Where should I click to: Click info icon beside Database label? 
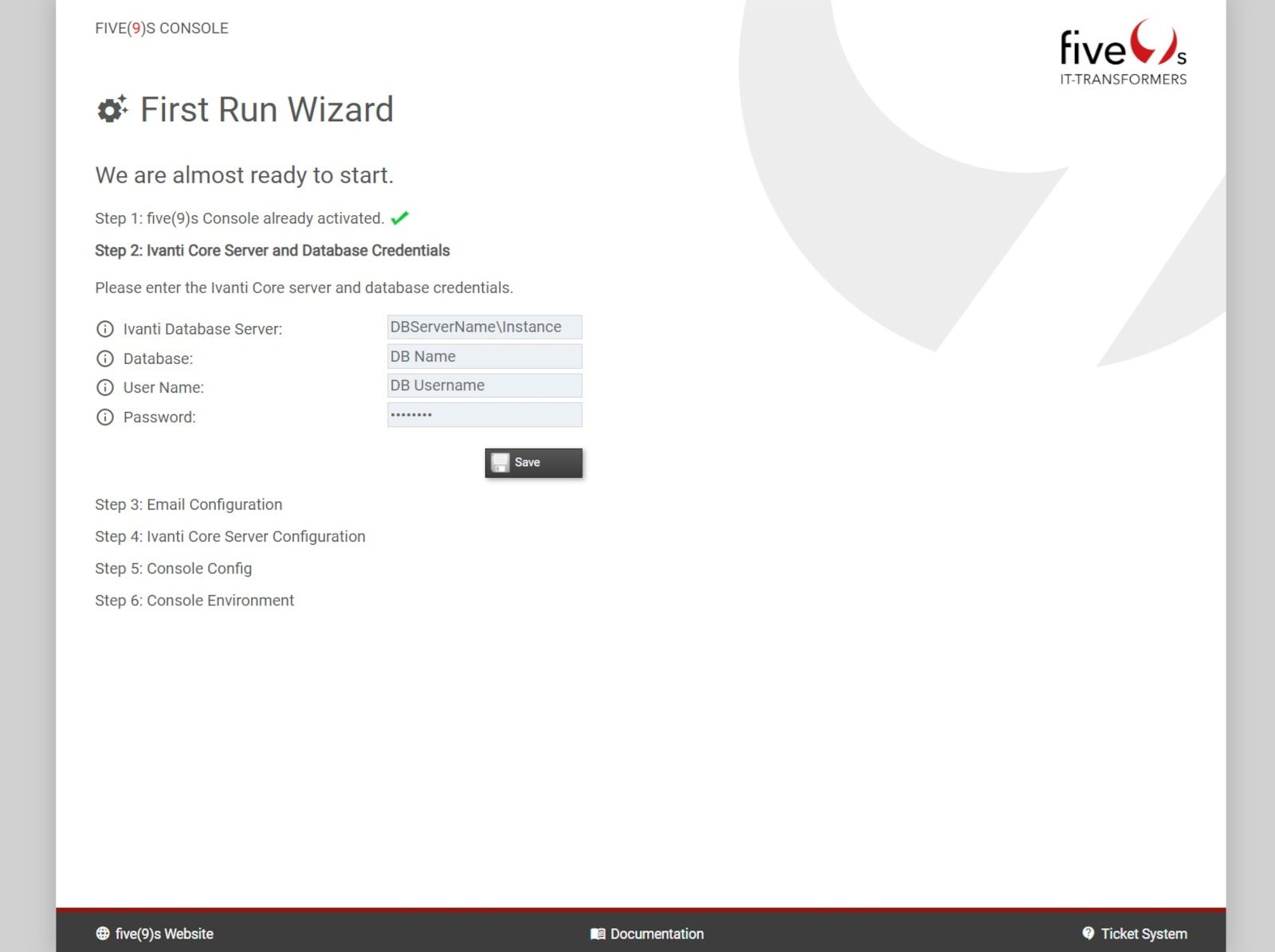pos(104,358)
